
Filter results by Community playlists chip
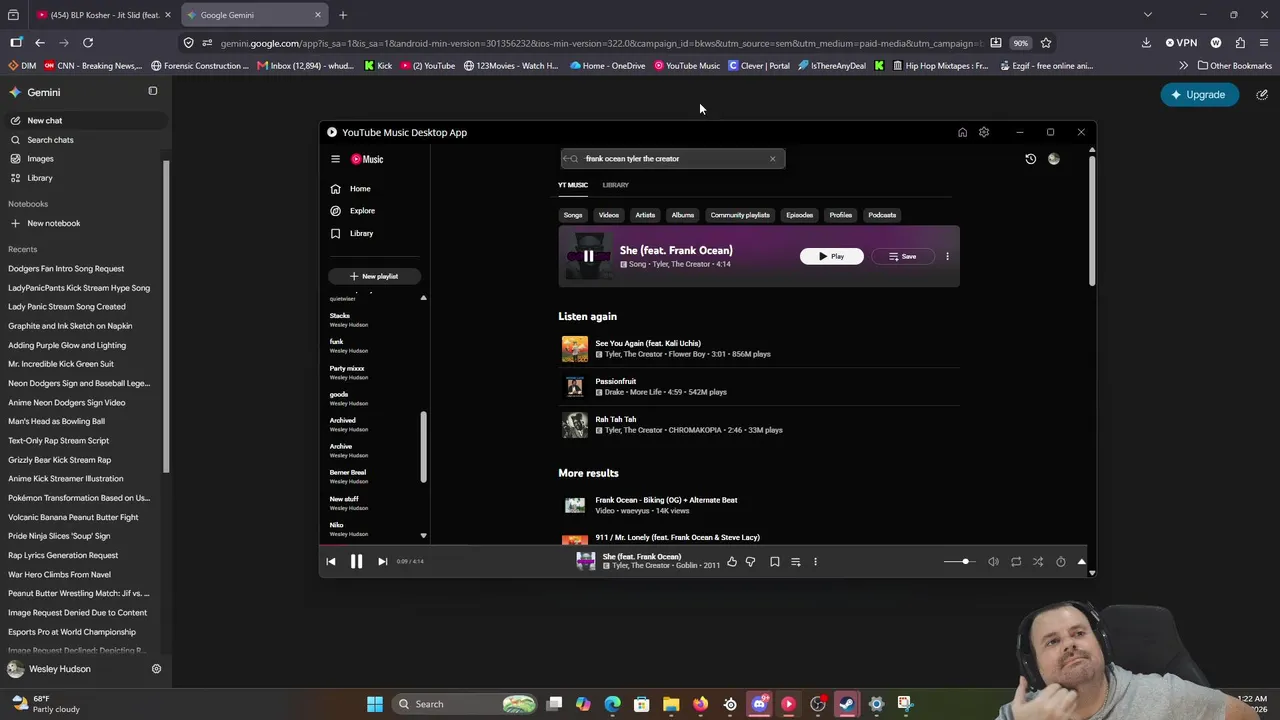pyautogui.click(x=740, y=215)
